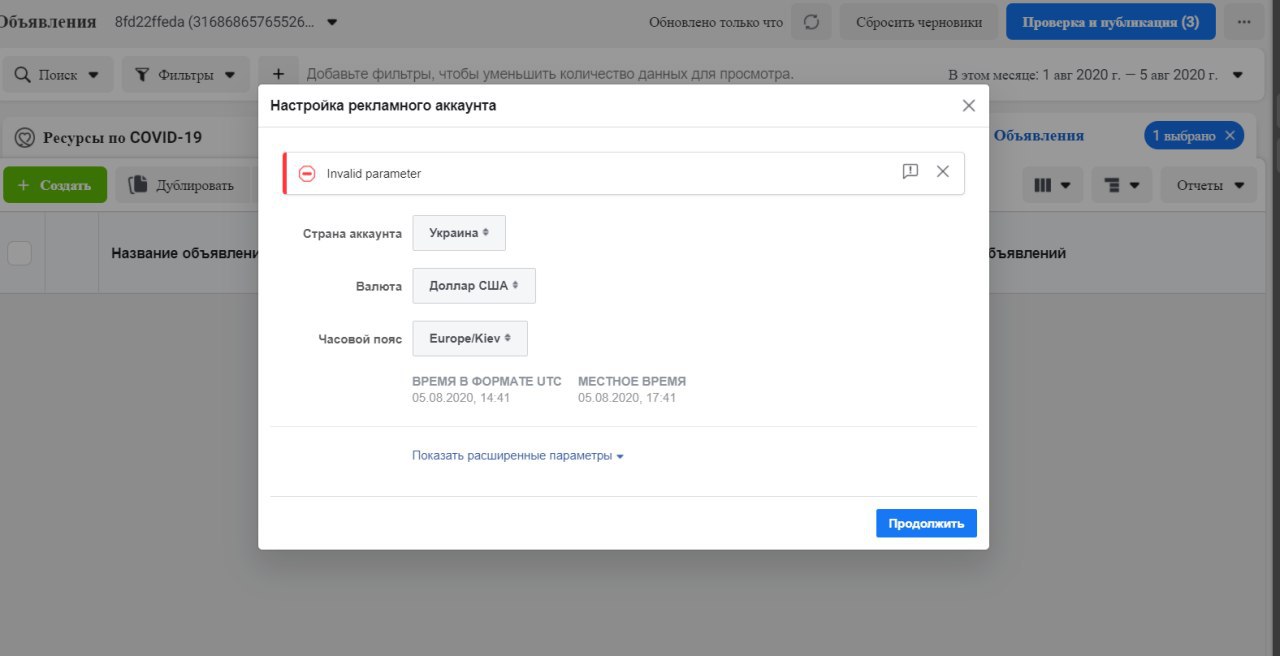Image resolution: width=1280 pixels, height=656 pixels.
Task: Open the Страна аккаунта Украина dropdown
Action: coord(459,233)
